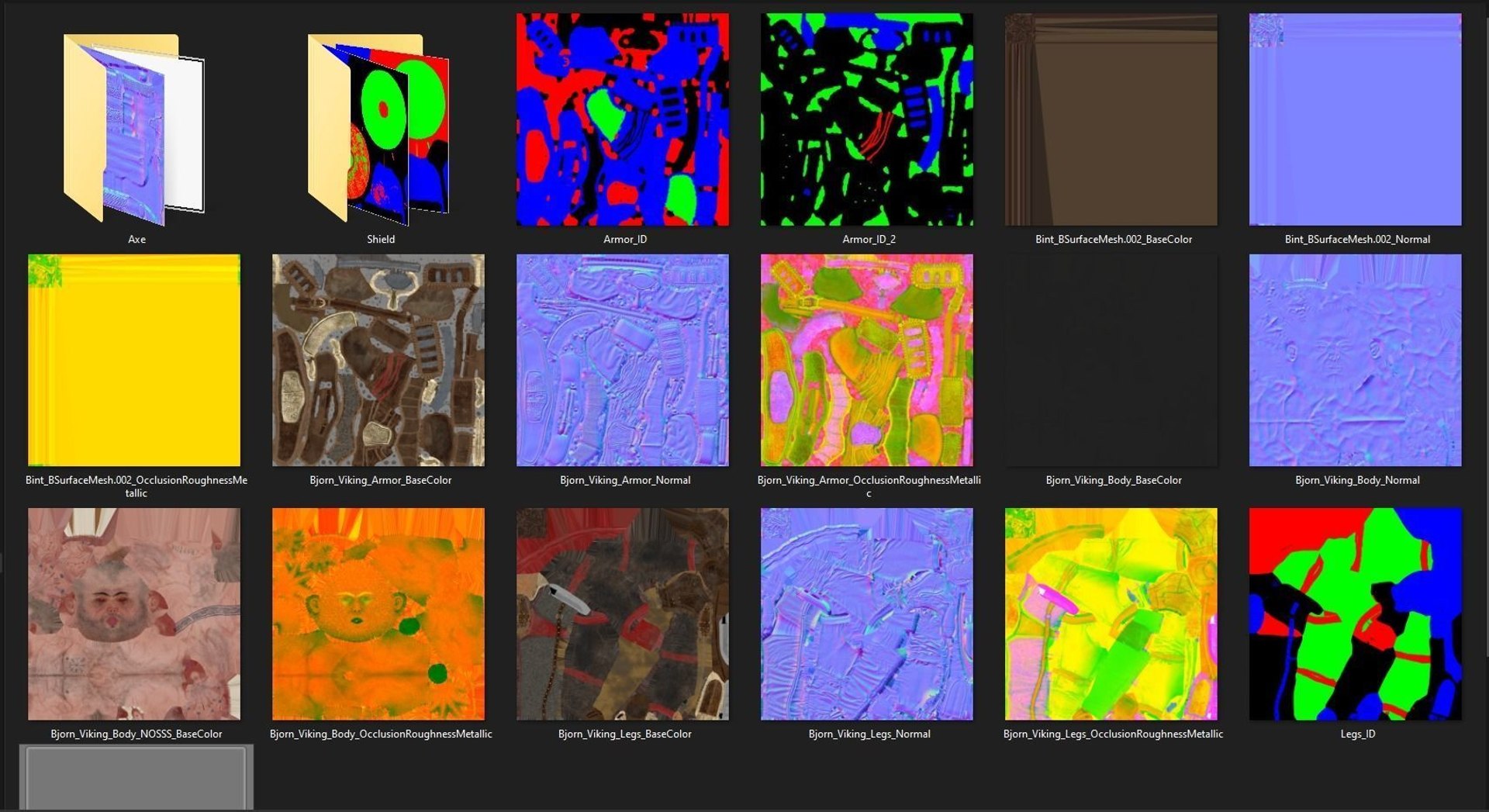1489x812 pixels.
Task: Select Bjorn_Viking_Legs_OcclusionRoughnessMetallic thumbnail
Action: pos(1111,614)
